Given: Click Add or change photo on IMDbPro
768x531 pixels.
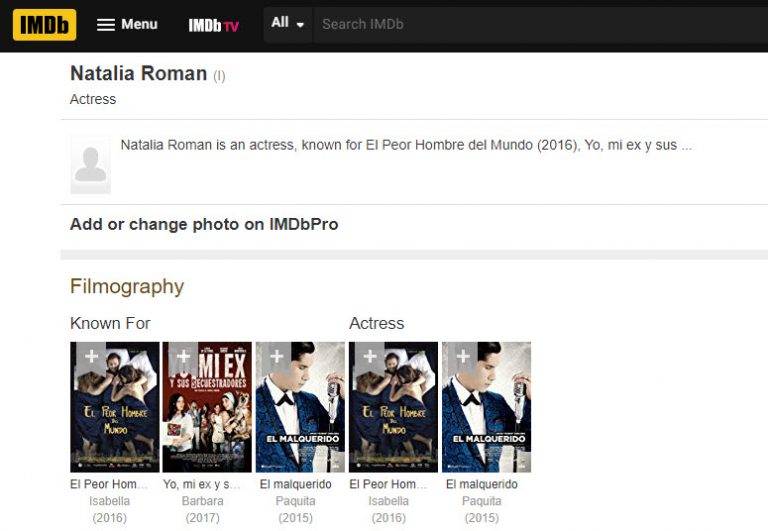Looking at the screenshot, I should [x=204, y=224].
